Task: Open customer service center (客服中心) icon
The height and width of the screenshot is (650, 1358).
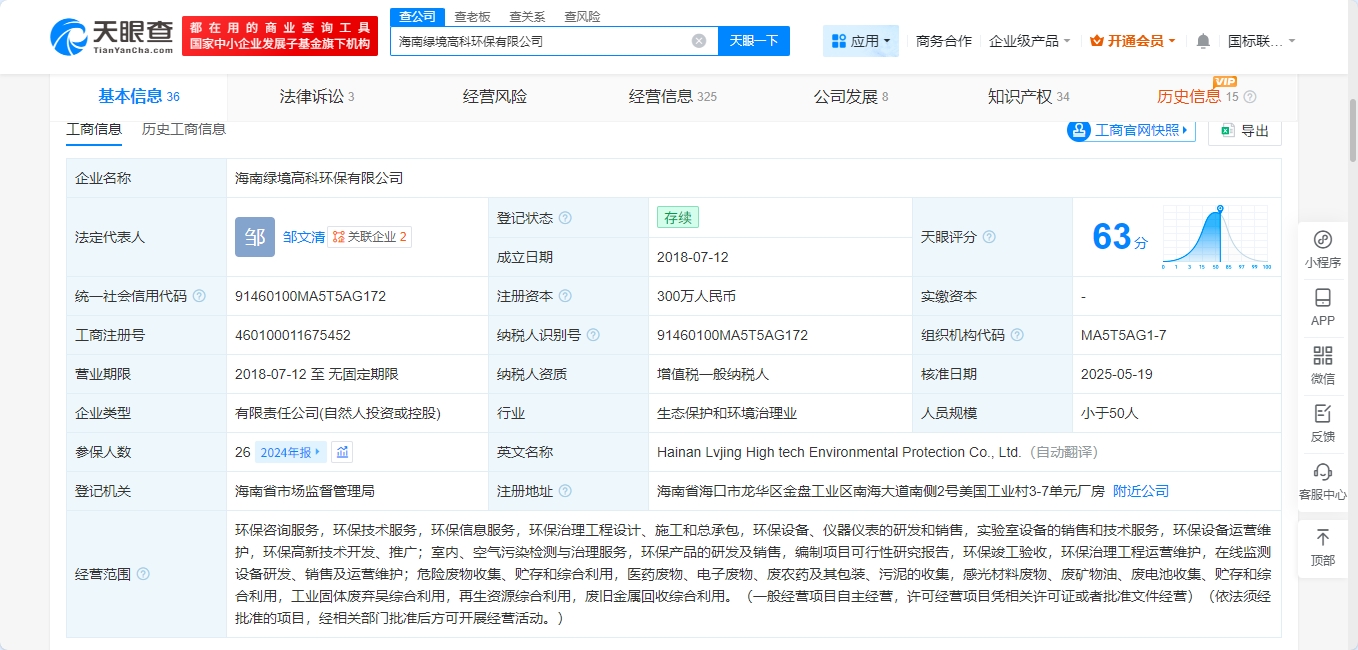Action: click(x=1322, y=481)
